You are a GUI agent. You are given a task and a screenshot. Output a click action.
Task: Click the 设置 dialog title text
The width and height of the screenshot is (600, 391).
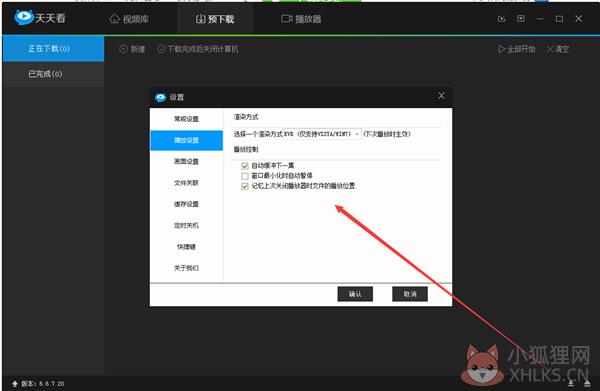coord(177,97)
